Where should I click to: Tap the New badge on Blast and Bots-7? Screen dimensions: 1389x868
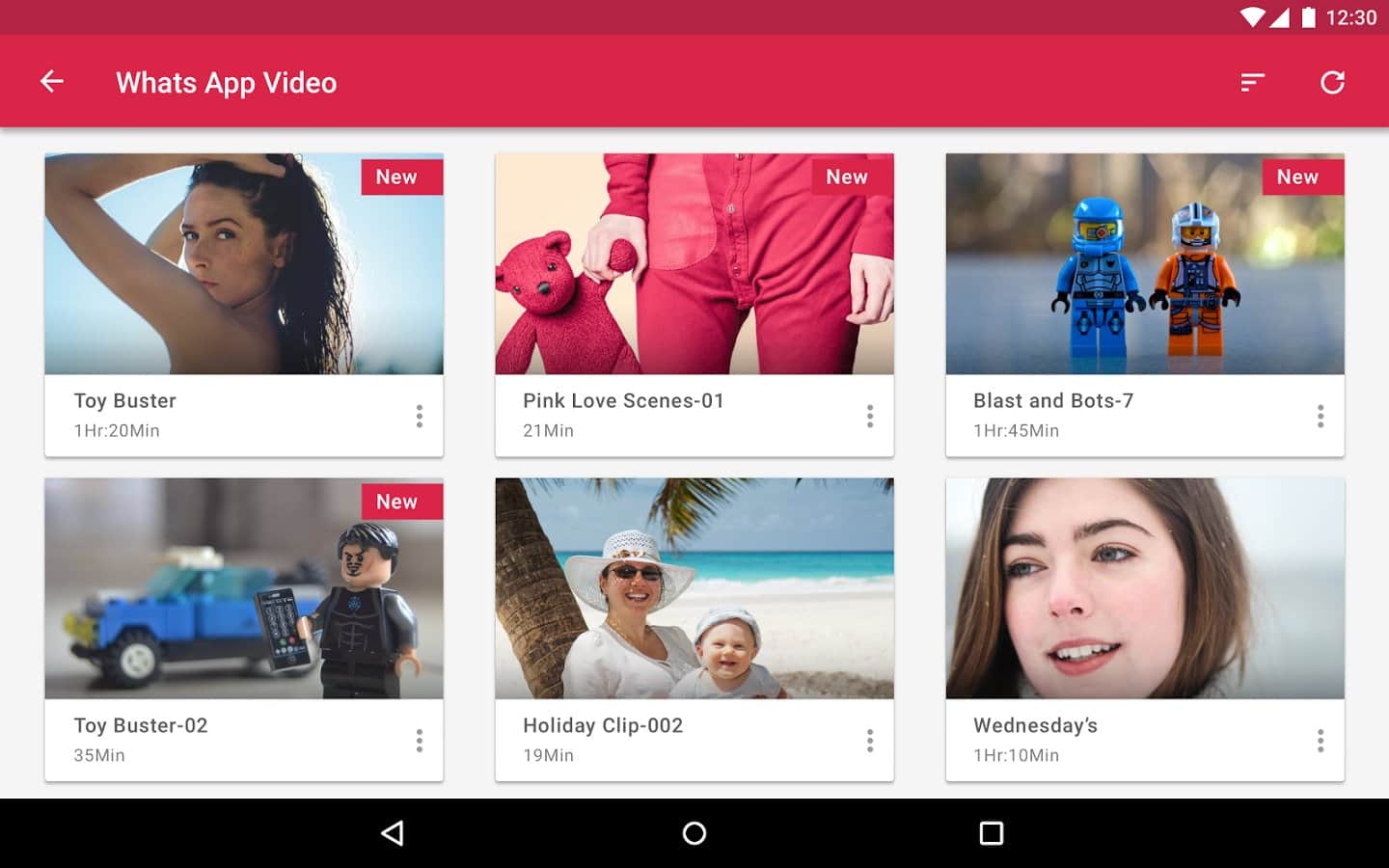point(1297,176)
